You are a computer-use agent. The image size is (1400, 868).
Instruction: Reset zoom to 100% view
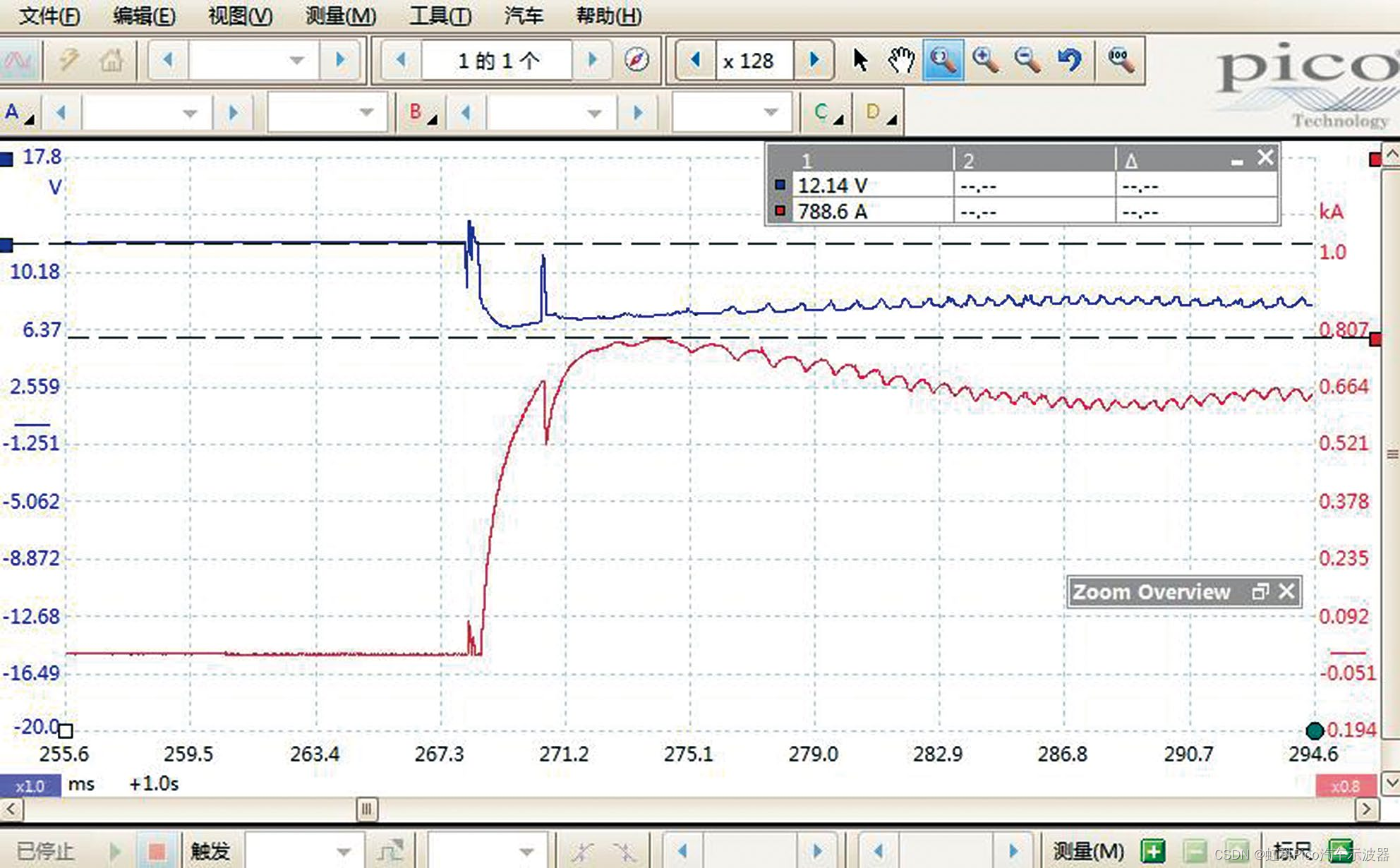[x=1120, y=61]
